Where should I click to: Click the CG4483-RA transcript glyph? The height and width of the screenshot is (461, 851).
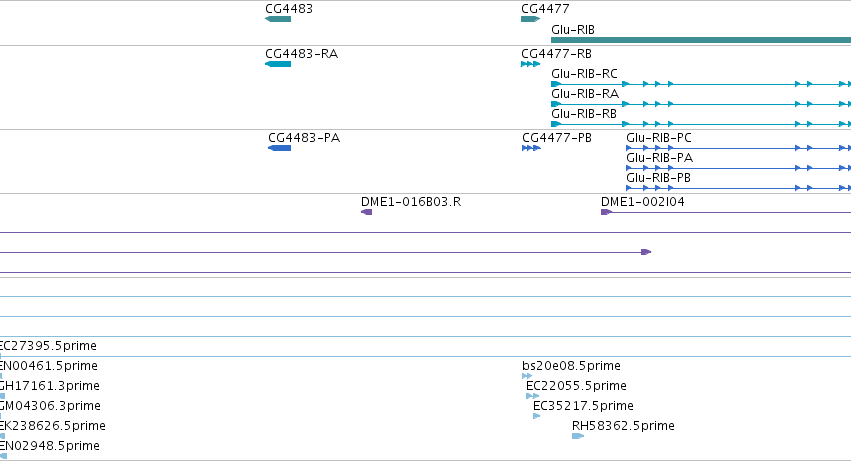point(278,64)
